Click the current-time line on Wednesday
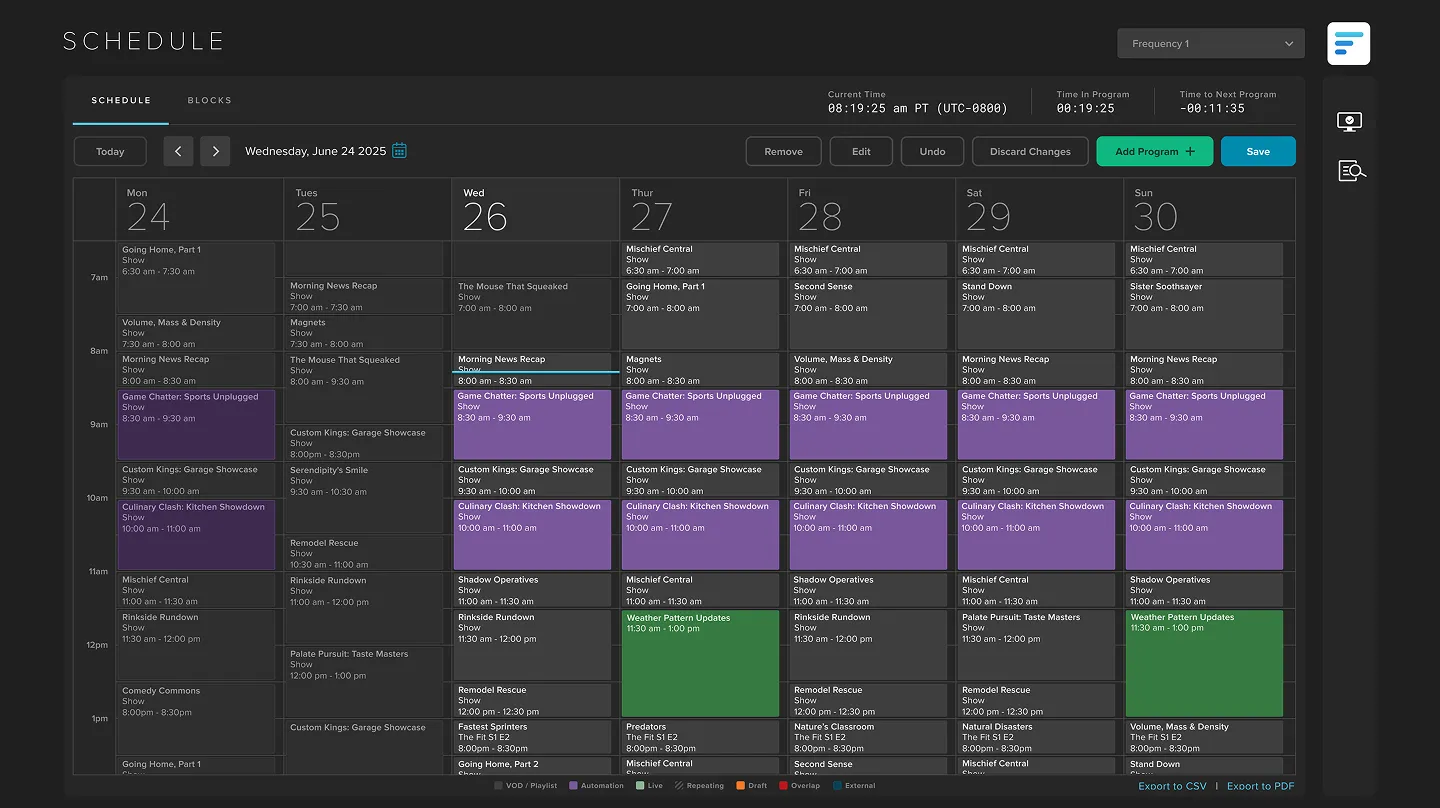Image resolution: width=1440 pixels, height=808 pixels. 535,372
